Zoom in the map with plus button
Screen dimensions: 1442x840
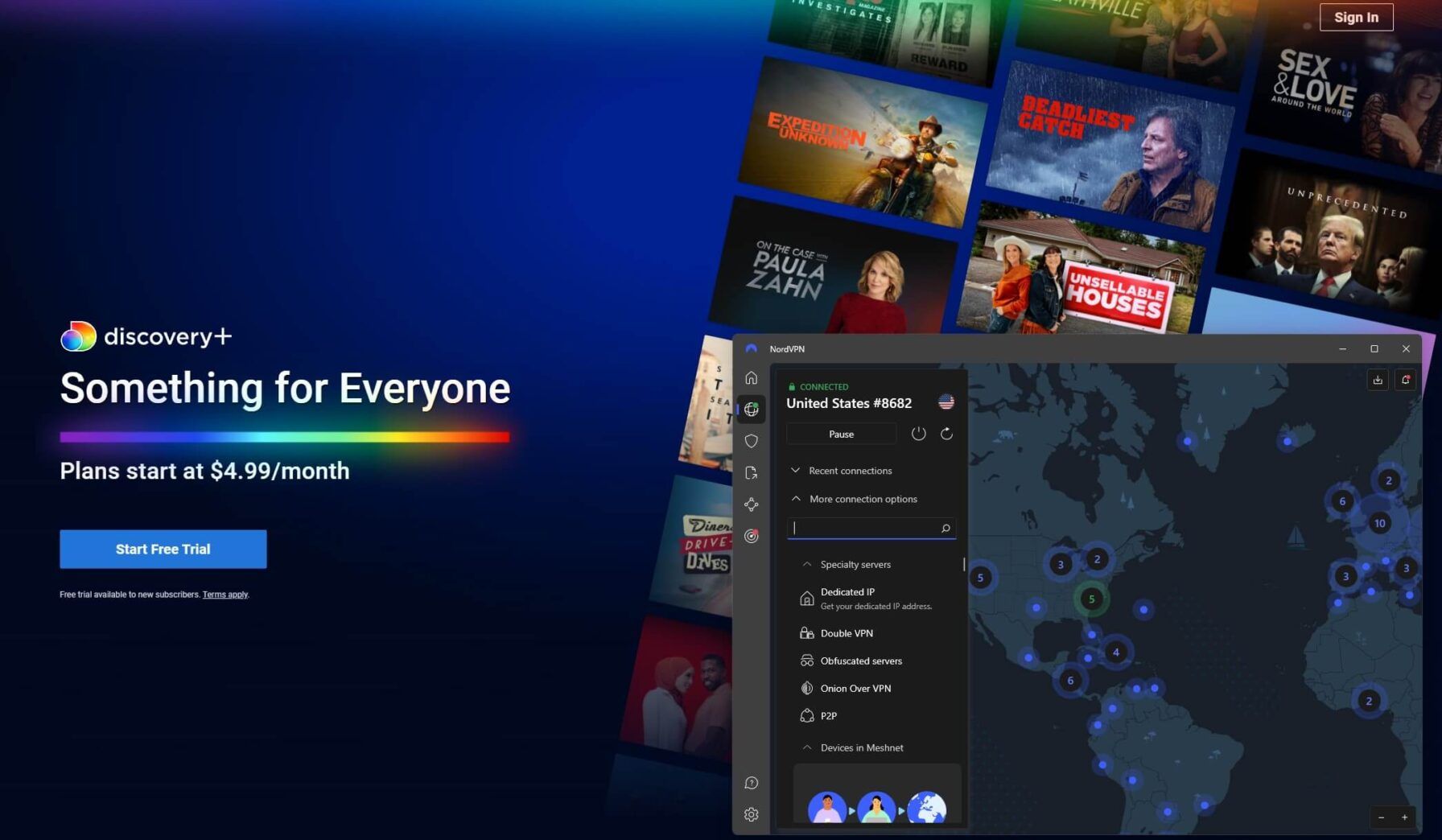click(1404, 817)
